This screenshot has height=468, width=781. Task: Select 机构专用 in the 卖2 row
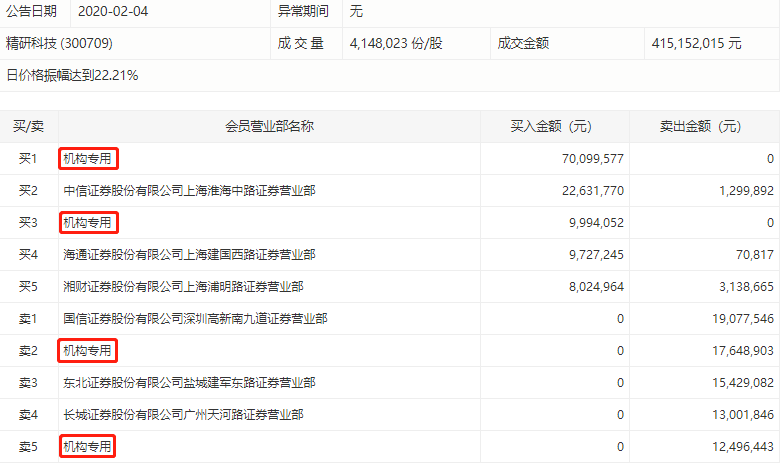(88, 351)
